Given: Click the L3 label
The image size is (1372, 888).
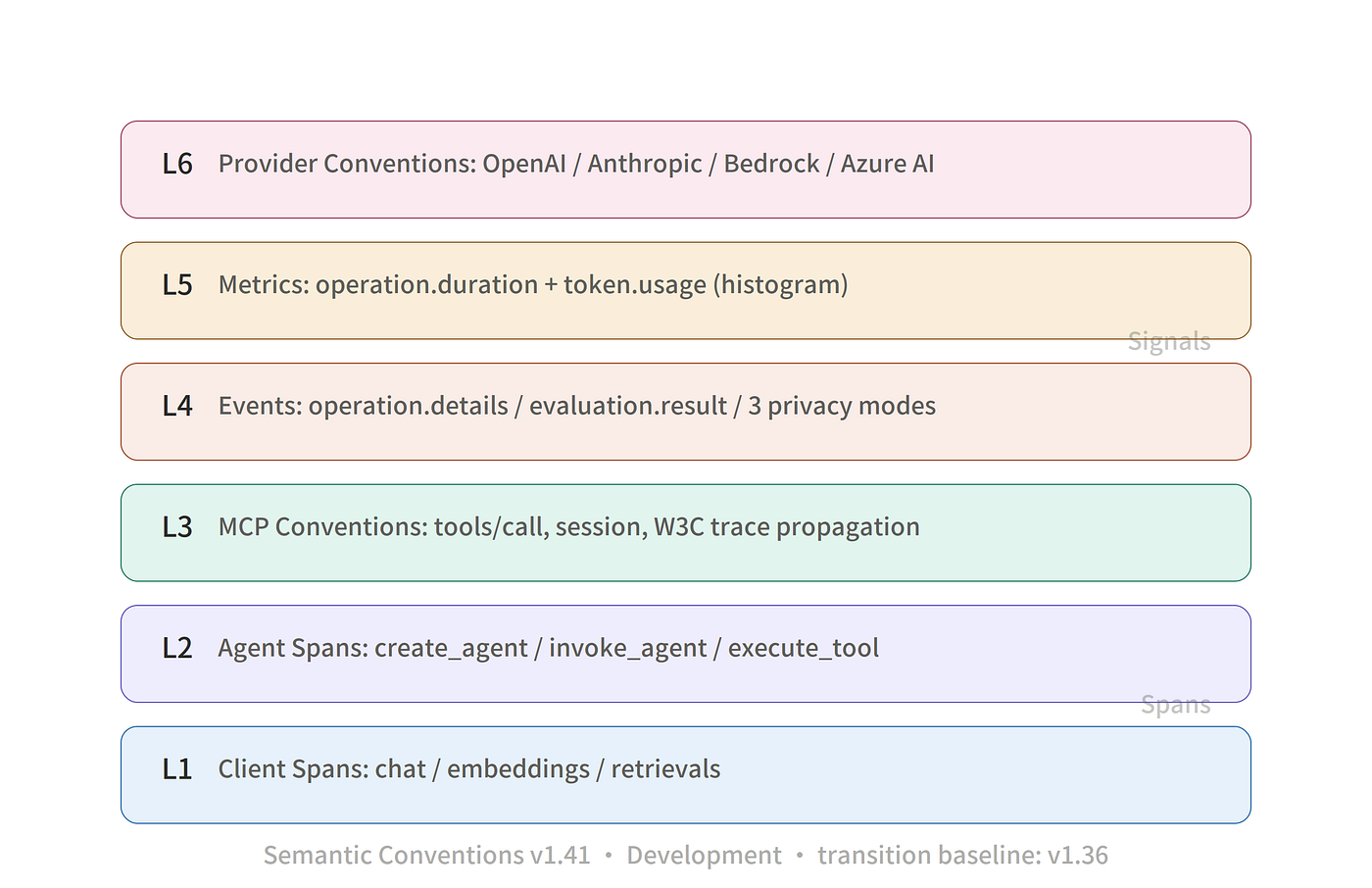Looking at the screenshot, I should pyautogui.click(x=177, y=527).
